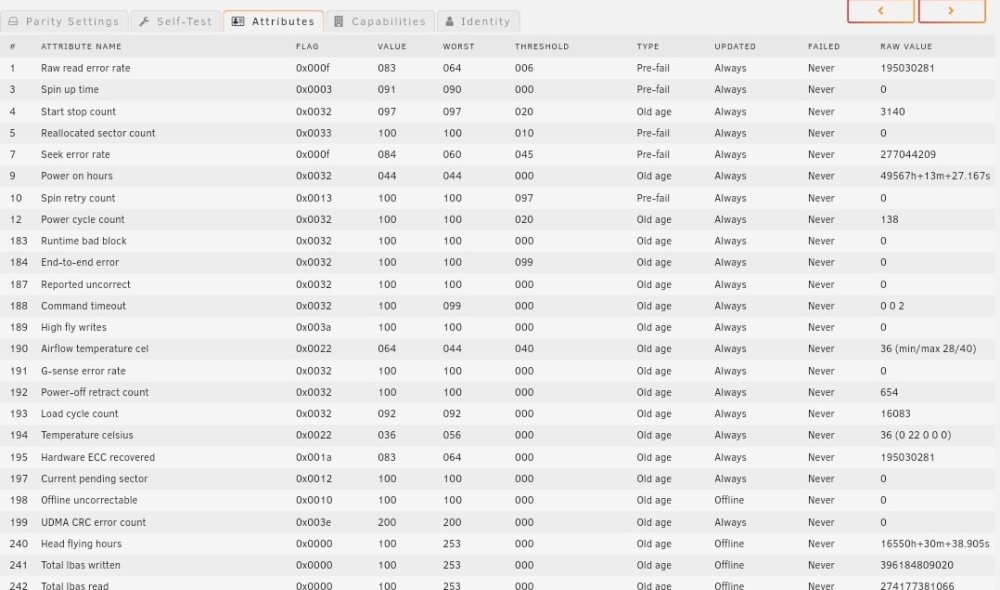Click the threshold 099 cell

pos(524,262)
